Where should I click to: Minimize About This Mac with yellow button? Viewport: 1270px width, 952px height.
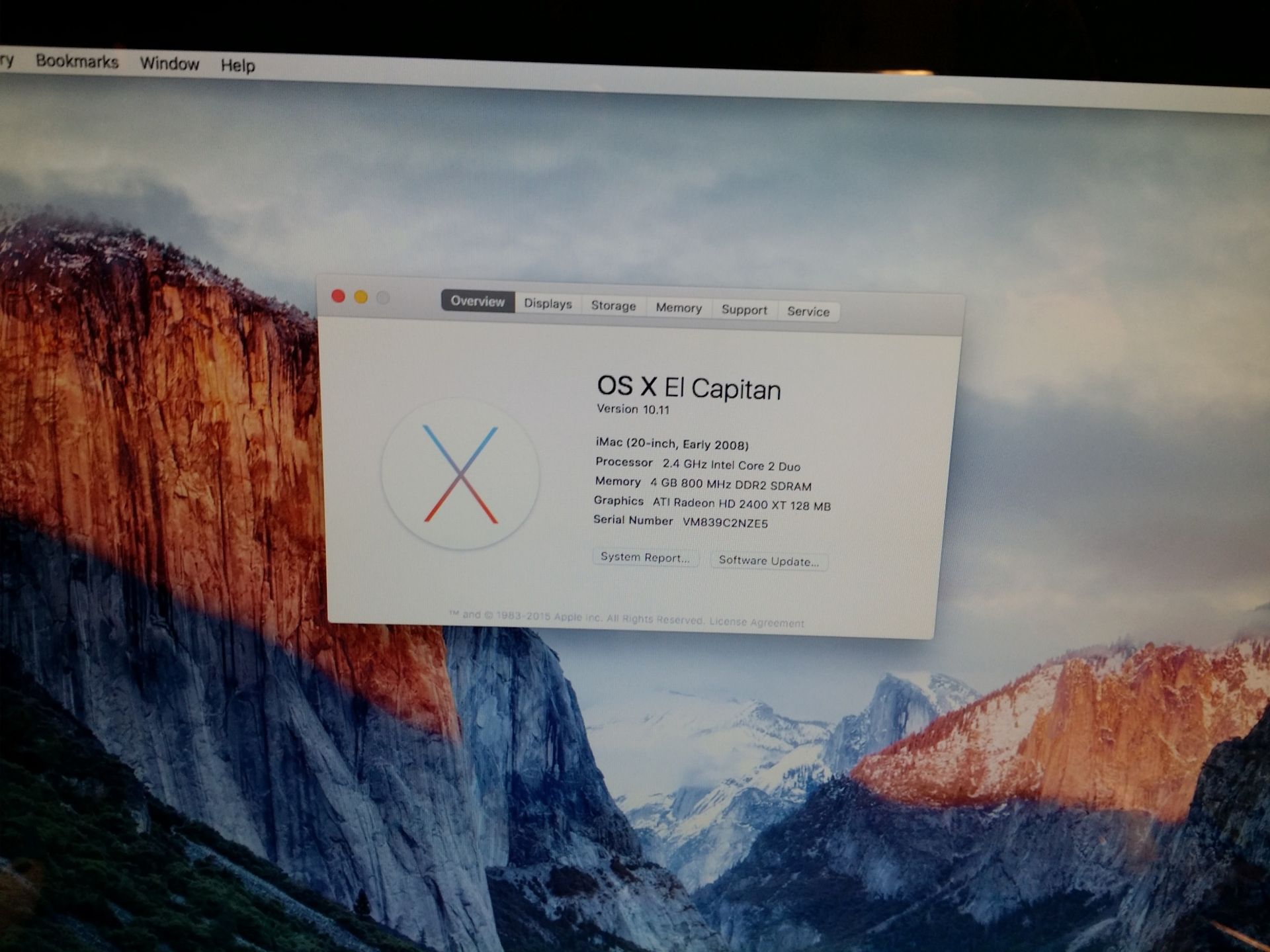coord(360,297)
